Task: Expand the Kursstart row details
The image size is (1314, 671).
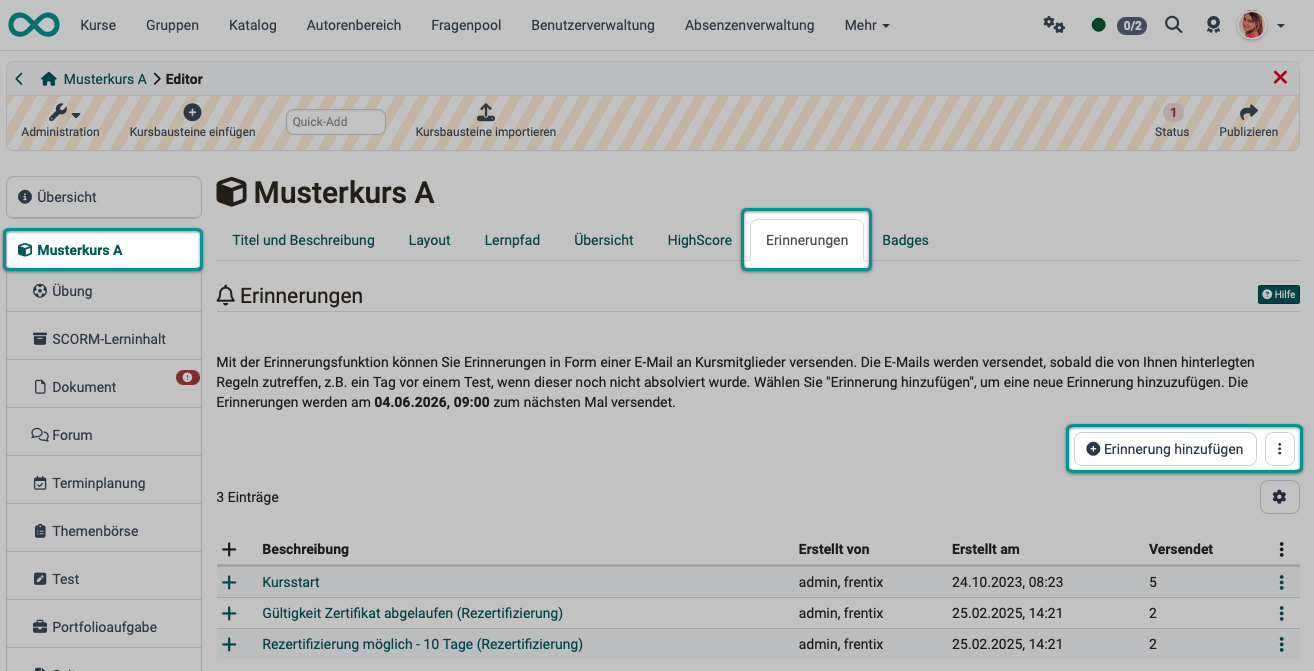Action: (x=229, y=582)
